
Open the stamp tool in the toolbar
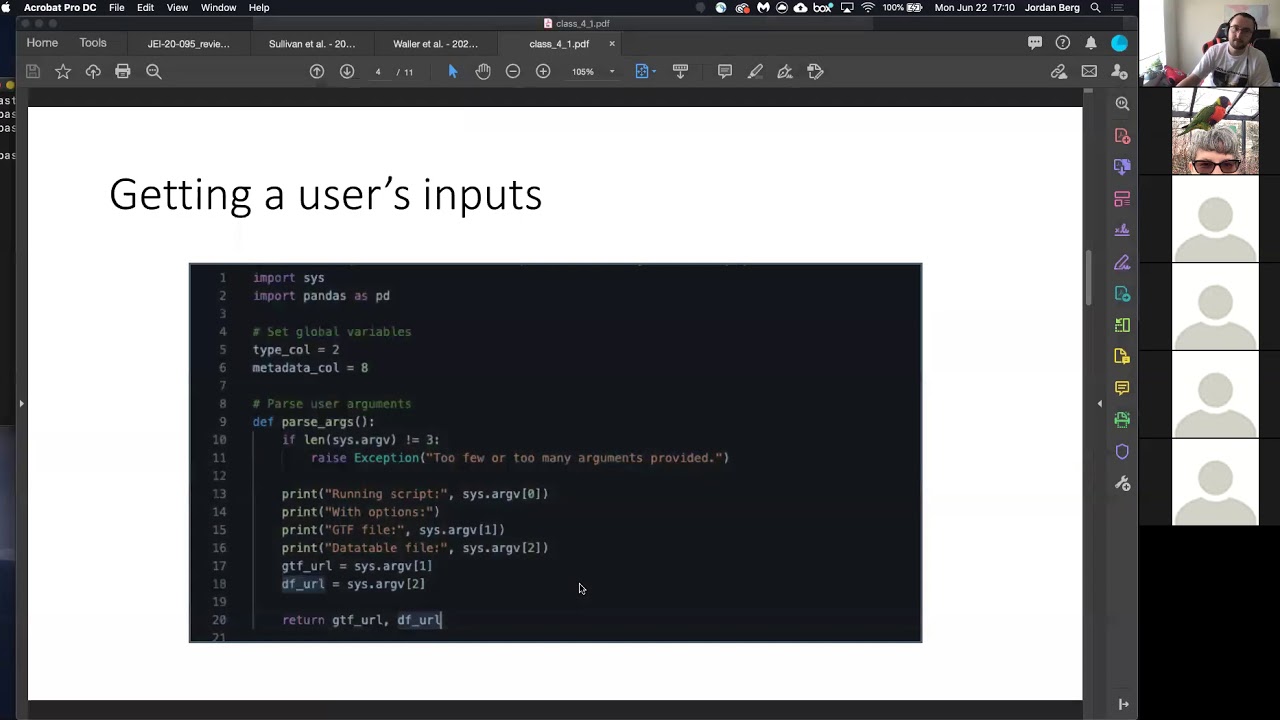click(x=815, y=71)
